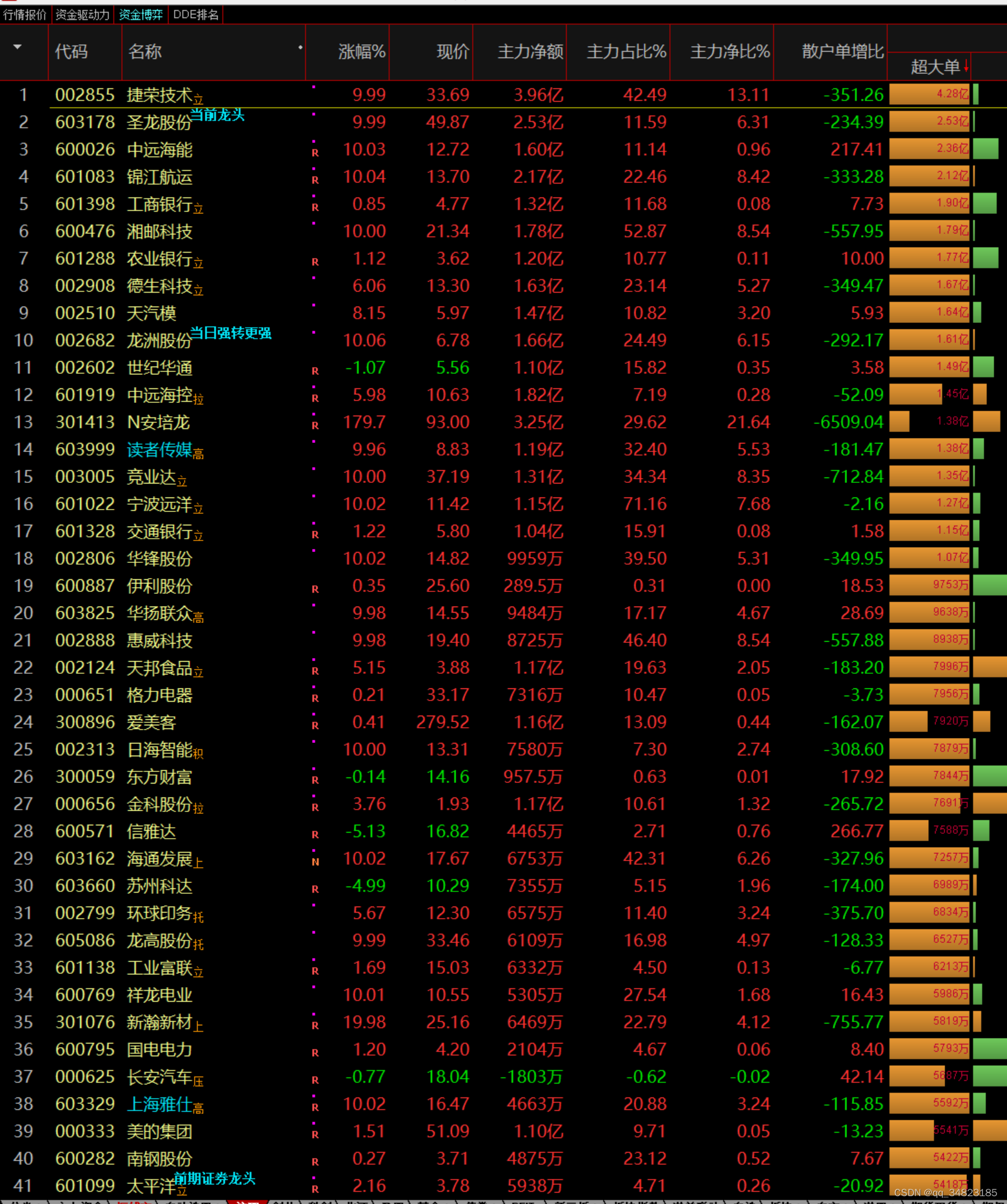Select the 海通发展 stock name
This screenshot has width=1007, height=1204.
coord(159,859)
